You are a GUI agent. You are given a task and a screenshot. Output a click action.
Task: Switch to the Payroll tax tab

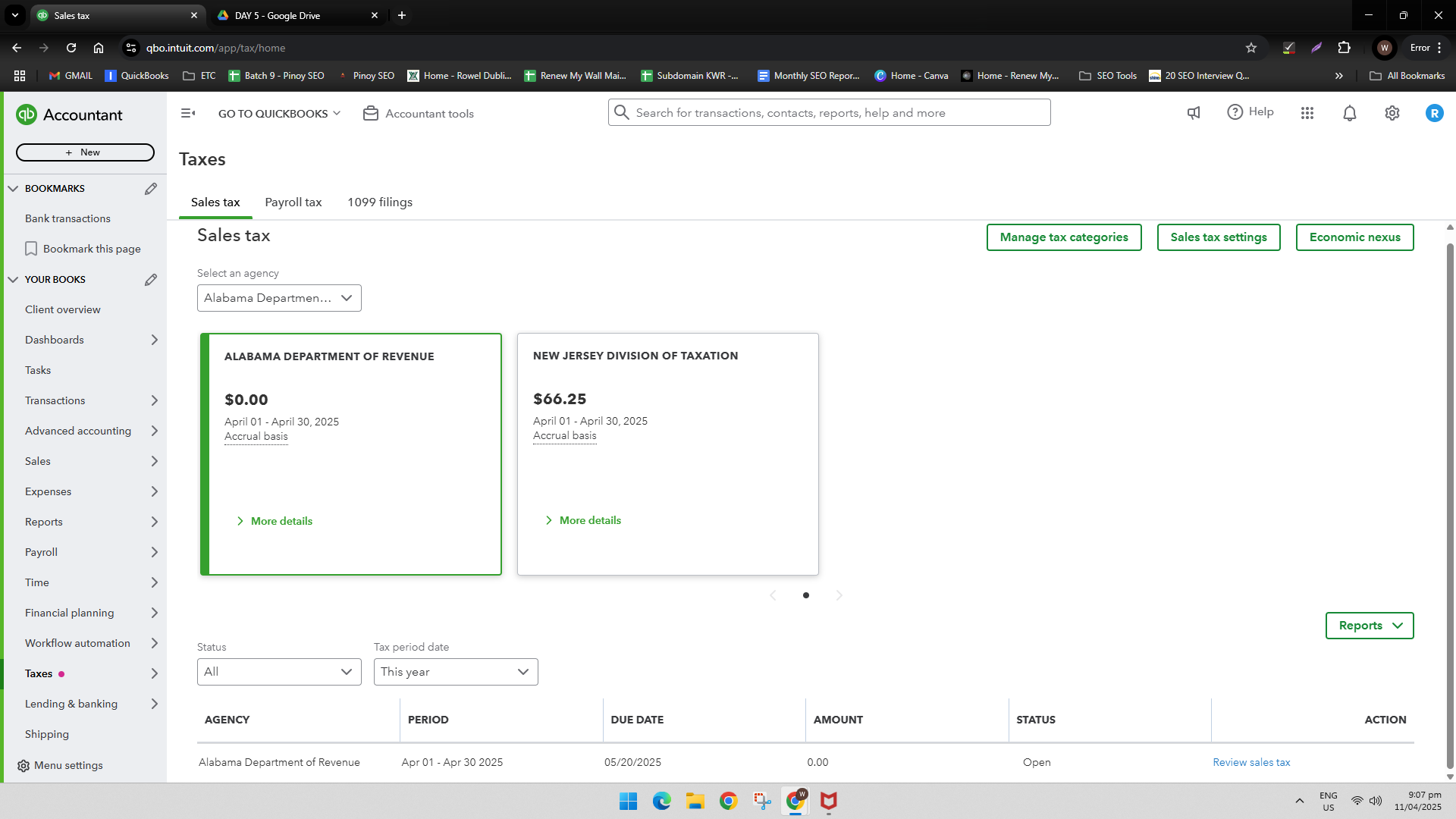[x=293, y=202]
